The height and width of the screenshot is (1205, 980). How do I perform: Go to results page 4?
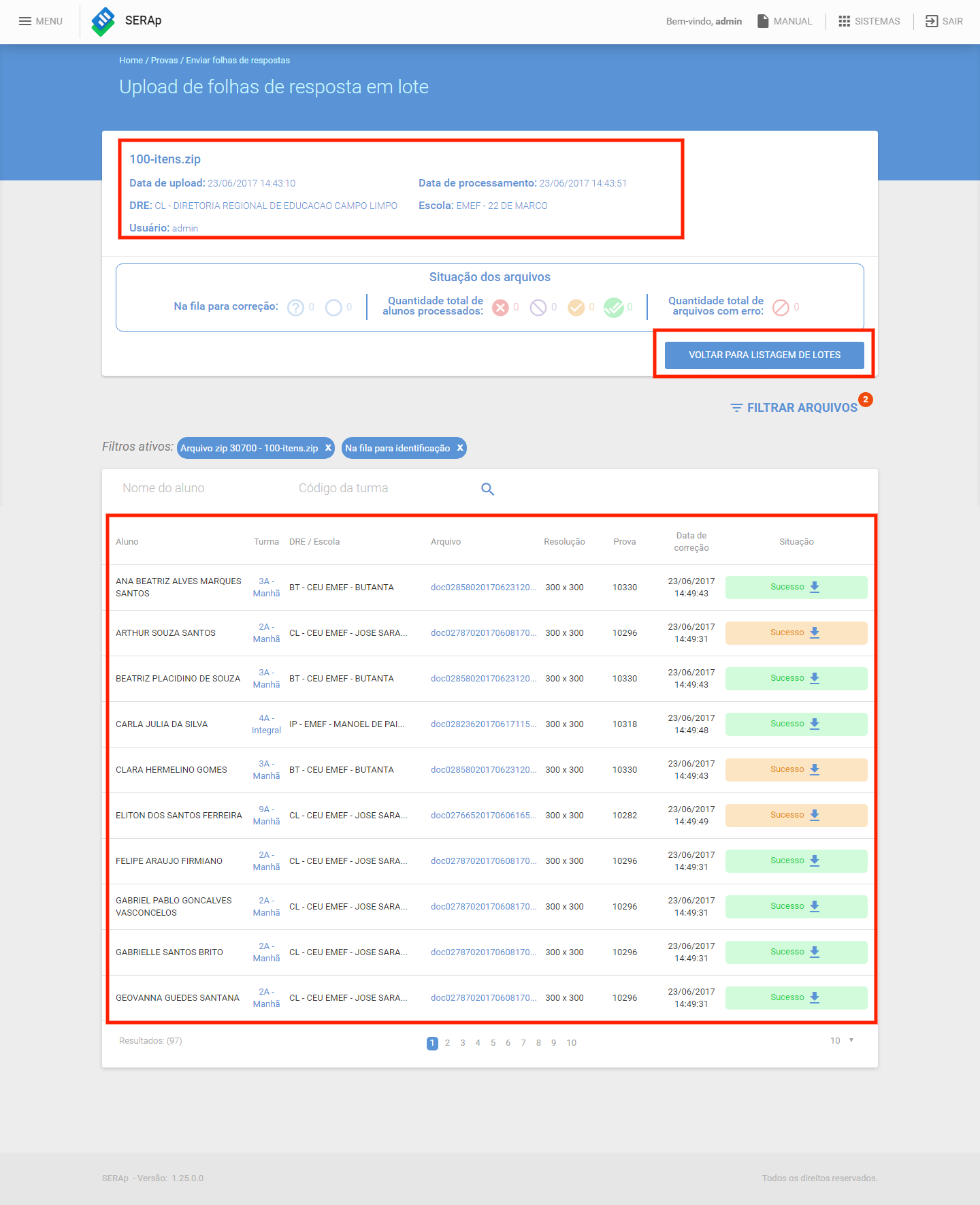478,1043
